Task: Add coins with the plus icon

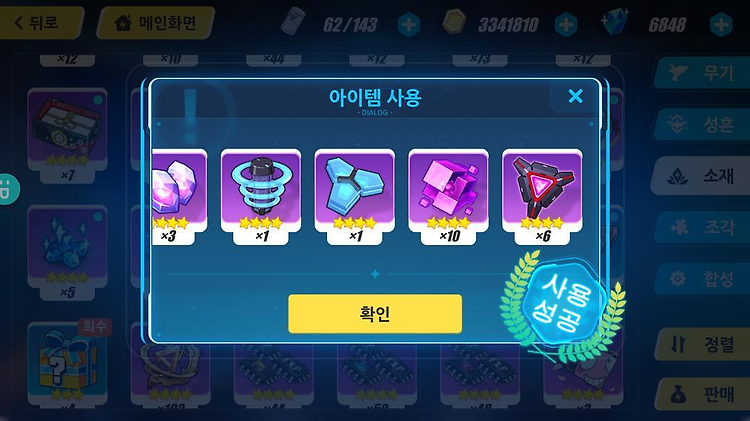Action: click(566, 24)
